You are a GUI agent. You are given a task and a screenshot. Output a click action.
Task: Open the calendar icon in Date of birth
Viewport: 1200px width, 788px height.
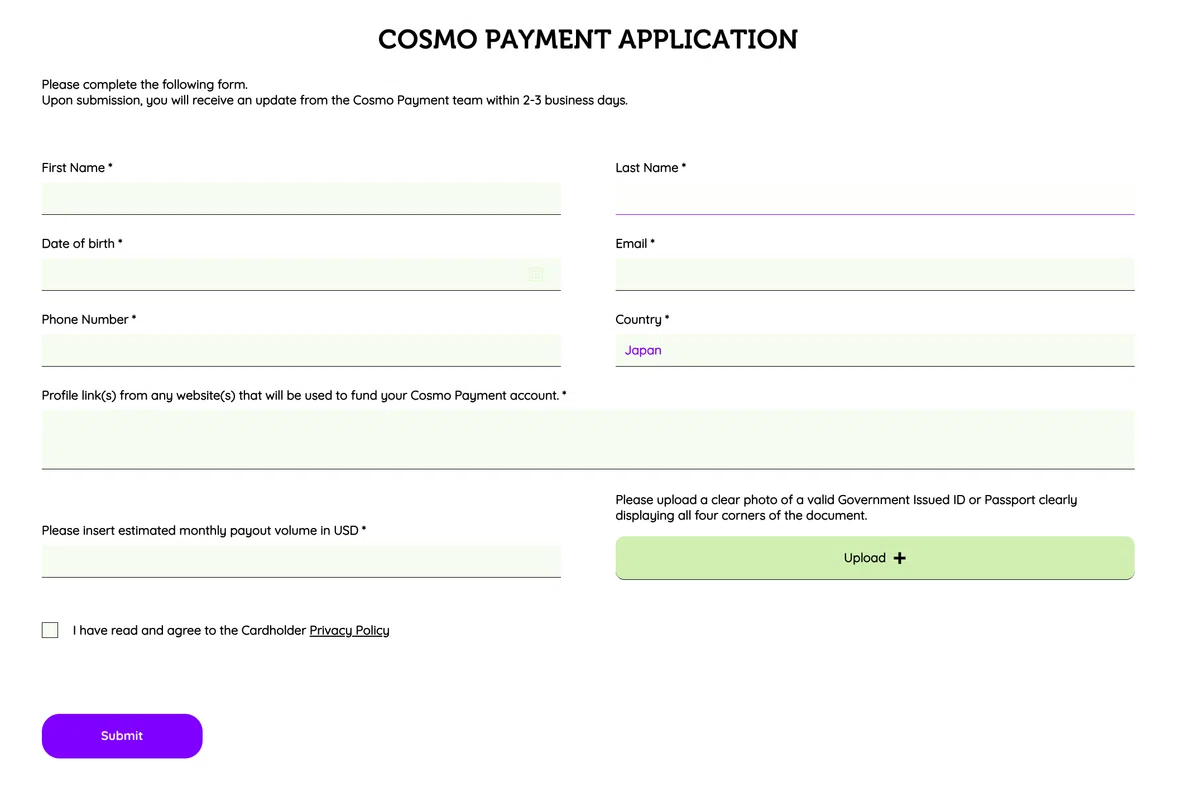pyautogui.click(x=536, y=274)
